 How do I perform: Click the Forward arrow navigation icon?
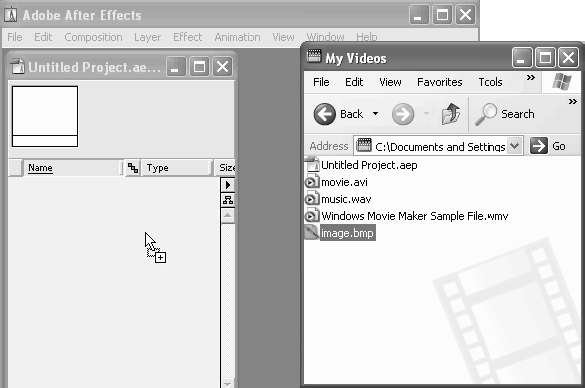[x=403, y=114]
